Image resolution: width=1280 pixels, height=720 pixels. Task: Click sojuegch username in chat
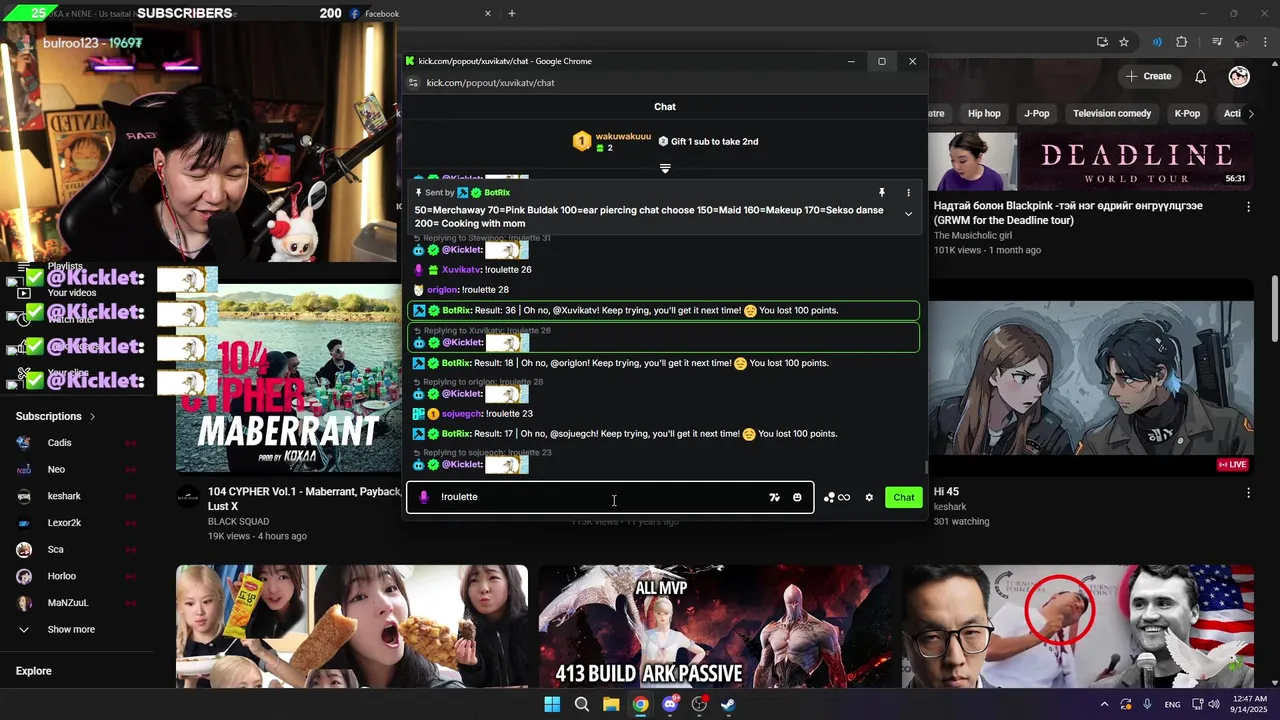click(x=461, y=414)
